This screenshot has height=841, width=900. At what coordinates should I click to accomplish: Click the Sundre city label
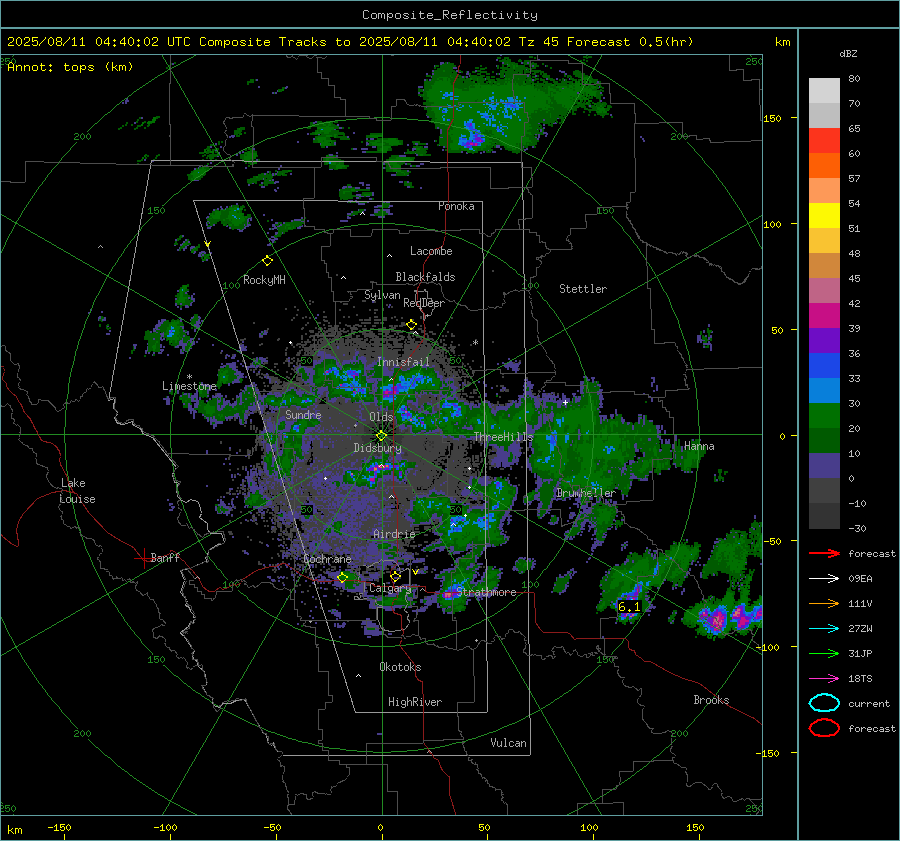(x=303, y=414)
